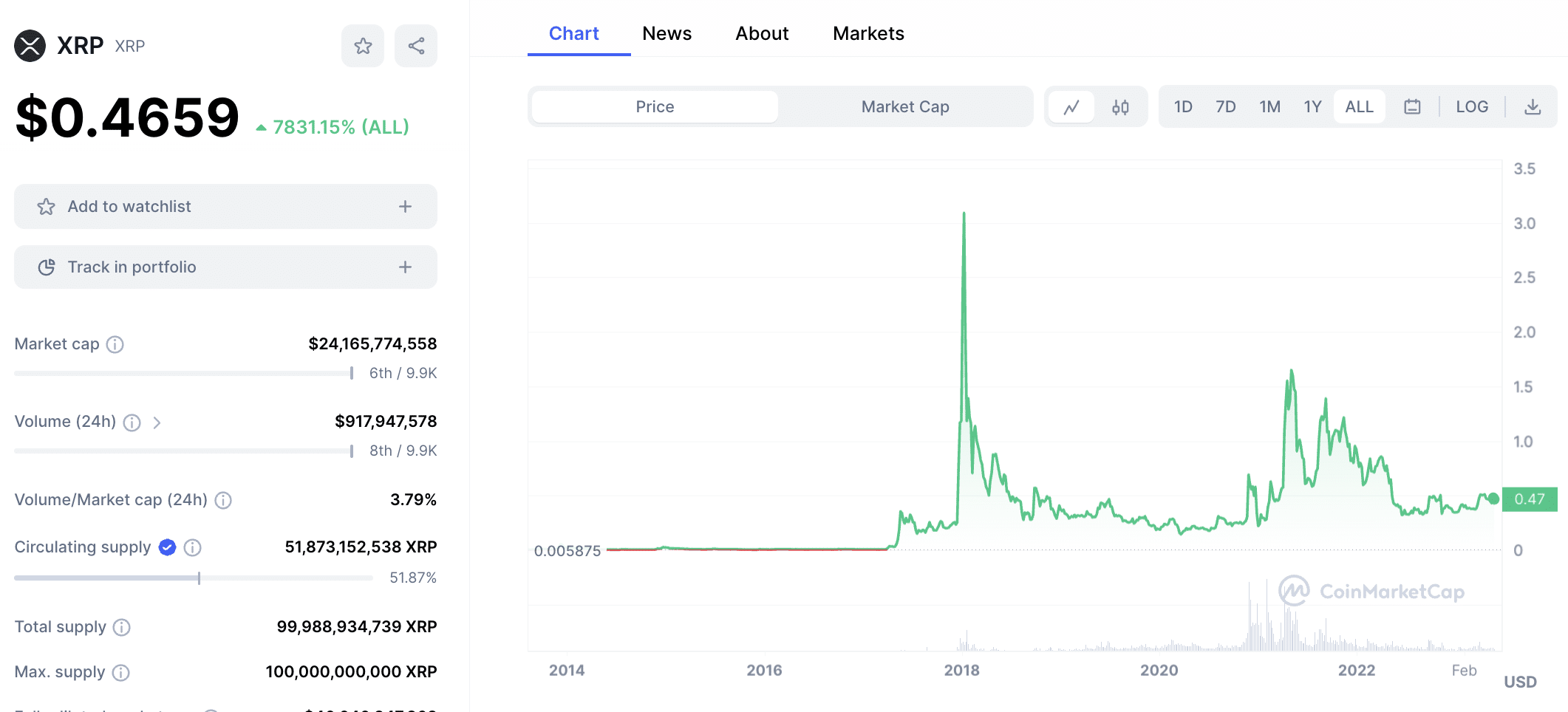Click the Volume (24h) info icon
Screen dimensions: 1568x712
(132, 422)
